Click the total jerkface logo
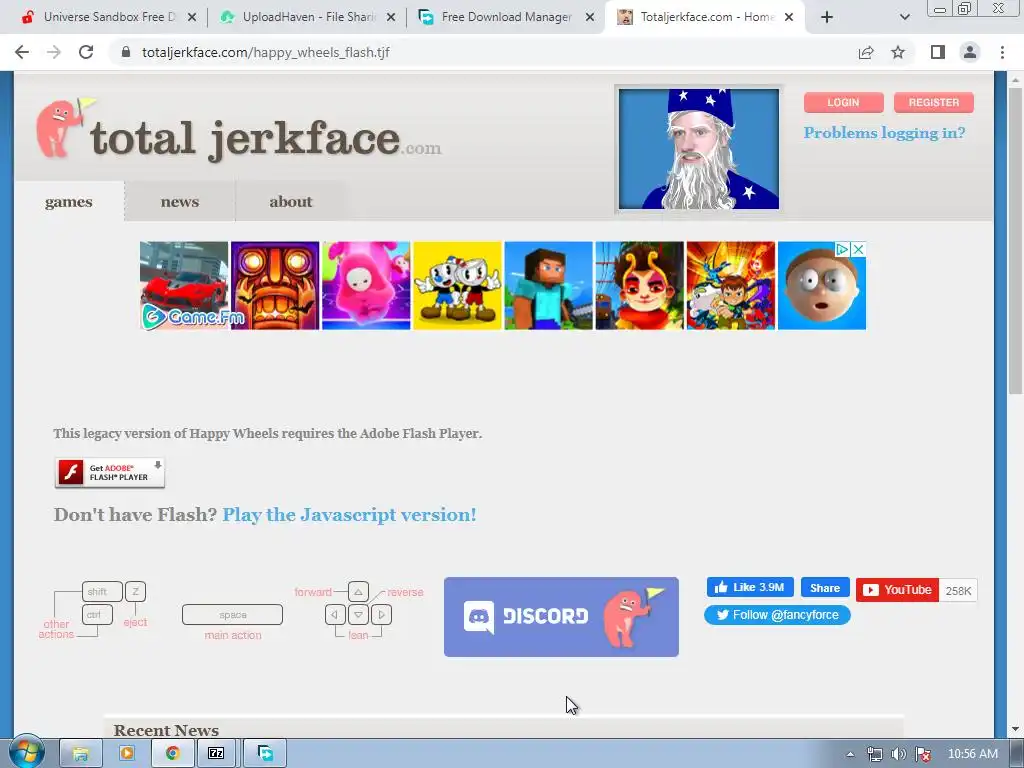 [x=238, y=131]
